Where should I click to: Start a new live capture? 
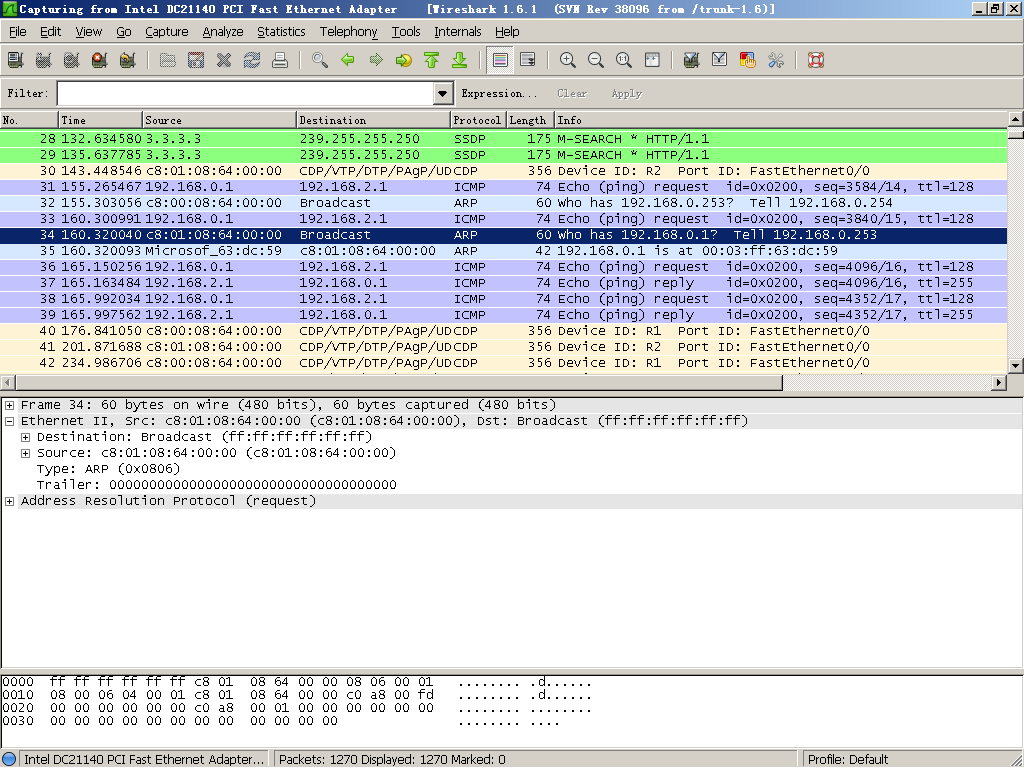(x=71, y=60)
